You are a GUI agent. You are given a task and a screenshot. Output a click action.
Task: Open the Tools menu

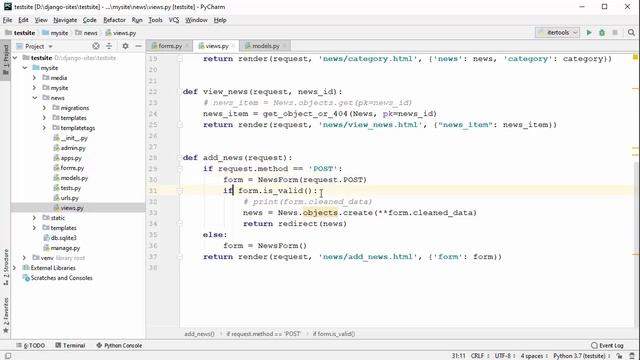(155, 20)
